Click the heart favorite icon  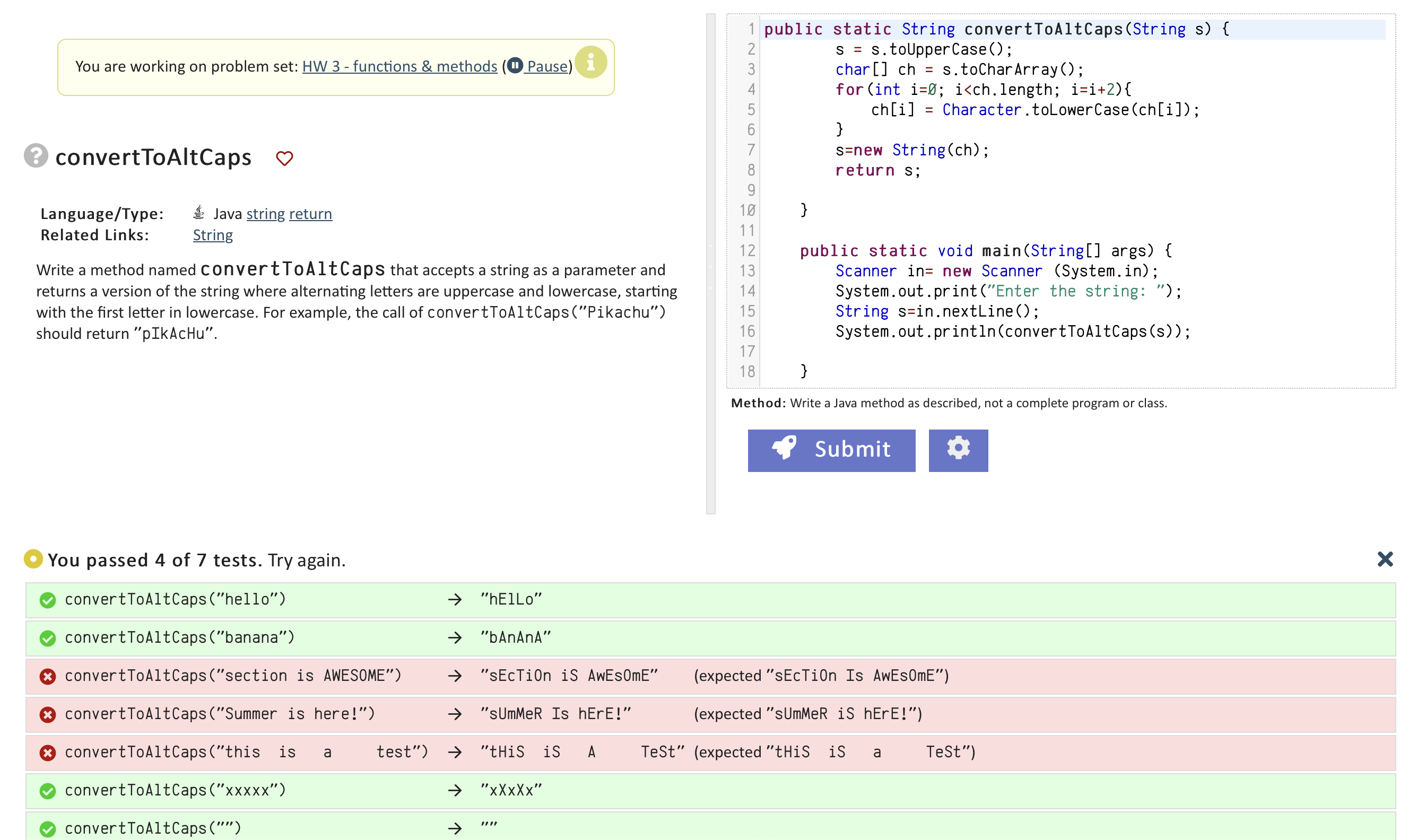click(x=284, y=158)
